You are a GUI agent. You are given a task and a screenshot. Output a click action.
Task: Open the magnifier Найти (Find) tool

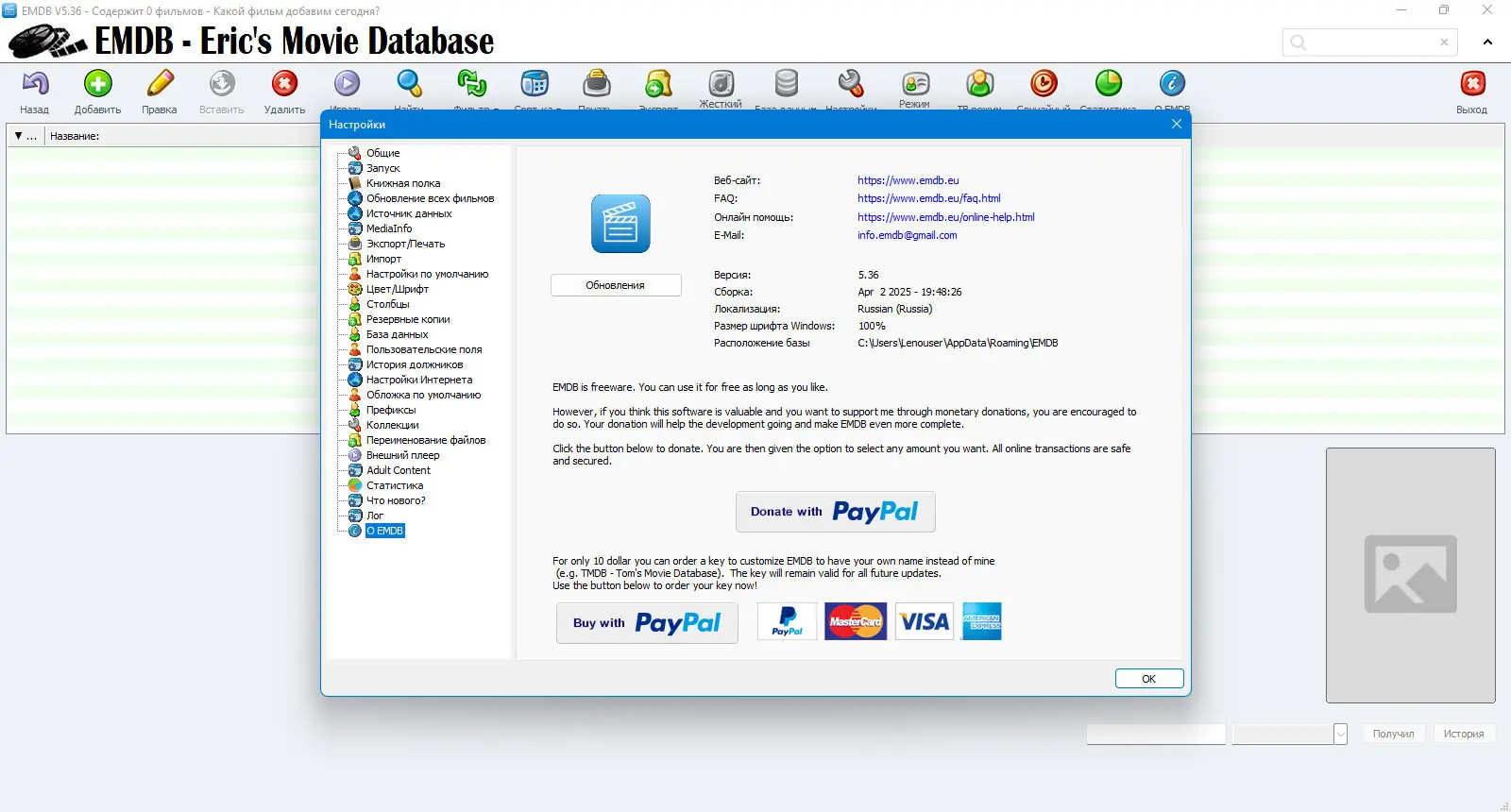tap(409, 84)
